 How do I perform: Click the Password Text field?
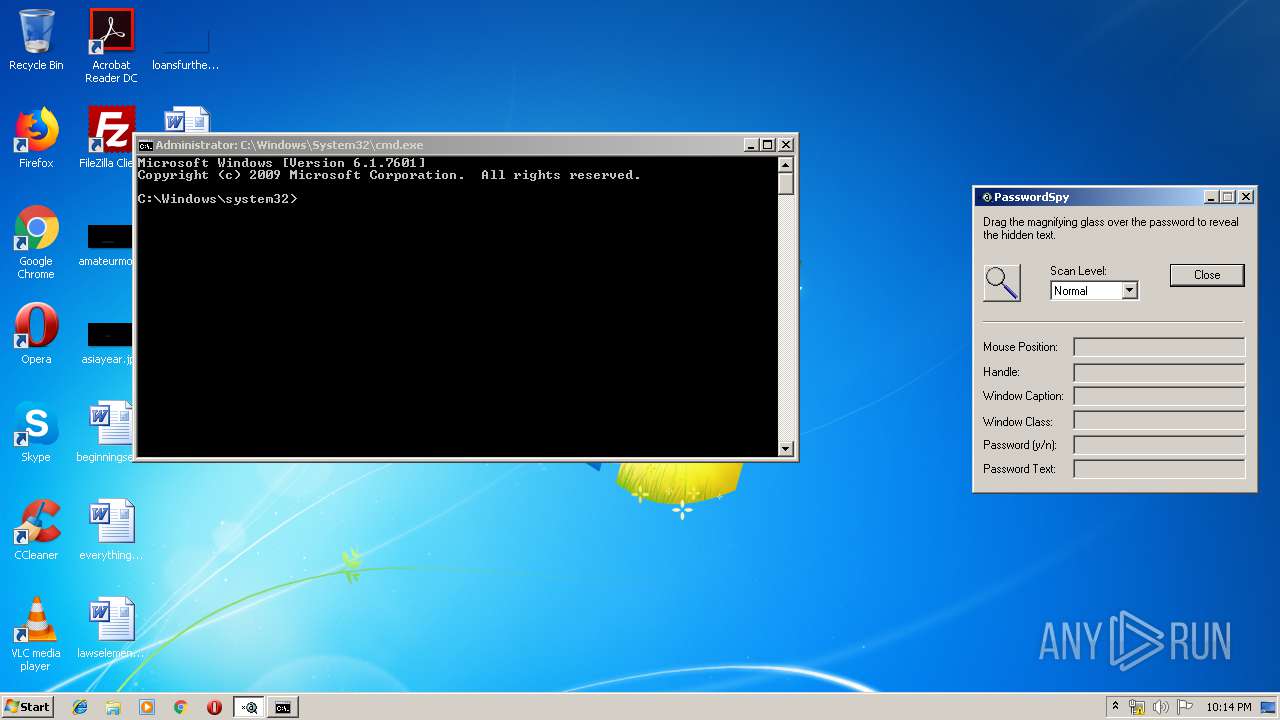coord(1159,469)
